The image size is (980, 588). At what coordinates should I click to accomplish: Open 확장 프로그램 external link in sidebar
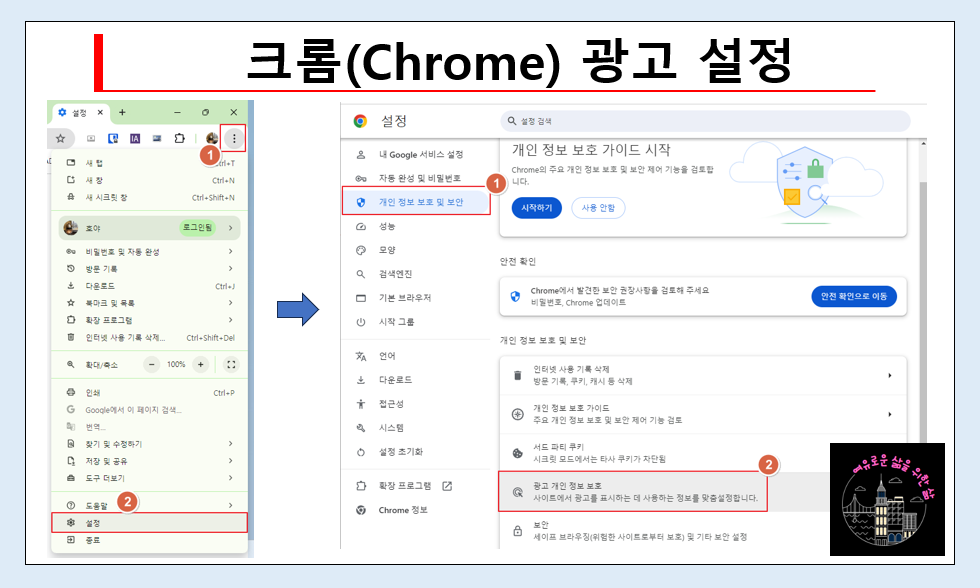pos(415,486)
